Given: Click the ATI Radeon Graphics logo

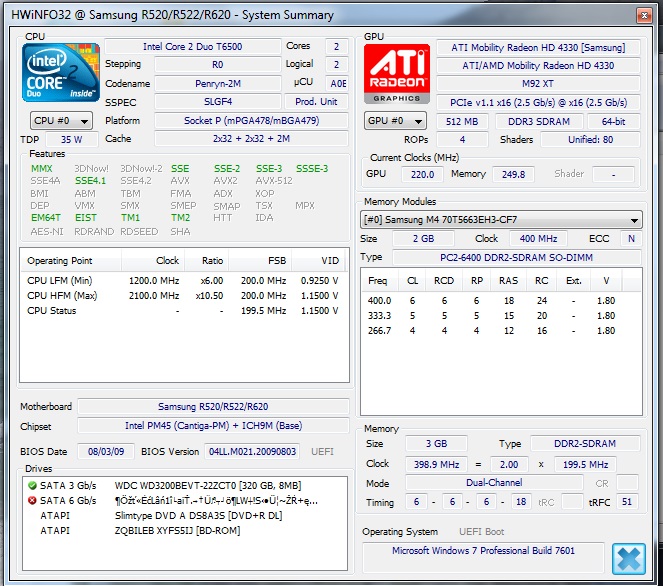Looking at the screenshot, I should pos(397,74).
